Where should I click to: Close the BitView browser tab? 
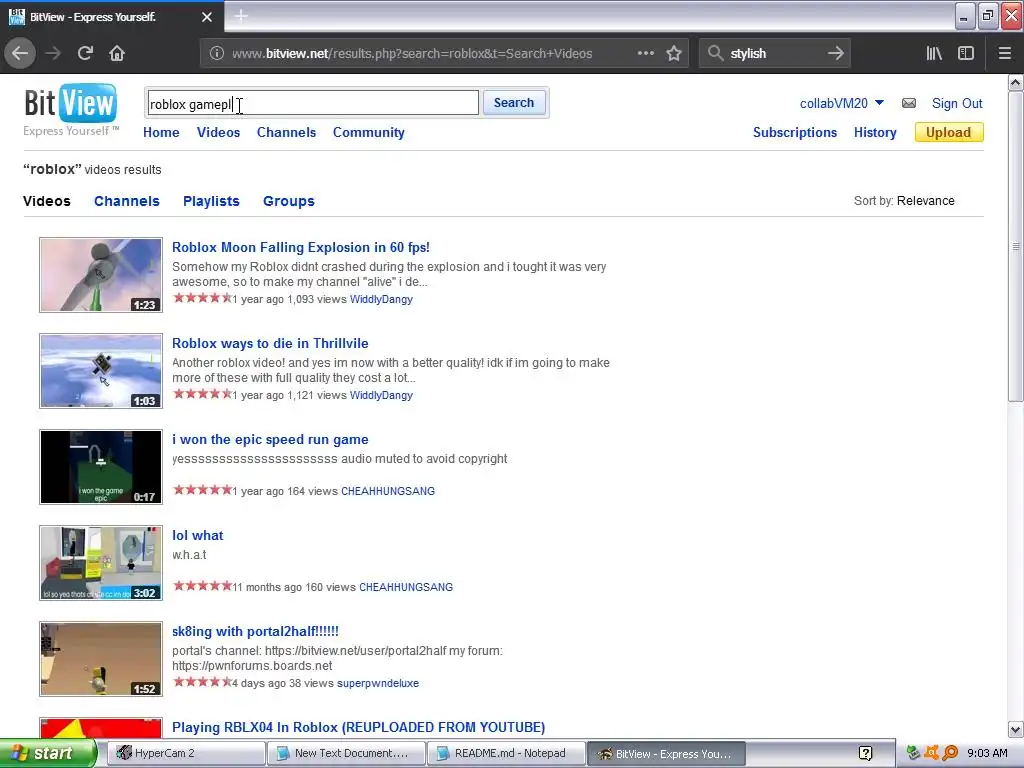pyautogui.click(x=207, y=17)
